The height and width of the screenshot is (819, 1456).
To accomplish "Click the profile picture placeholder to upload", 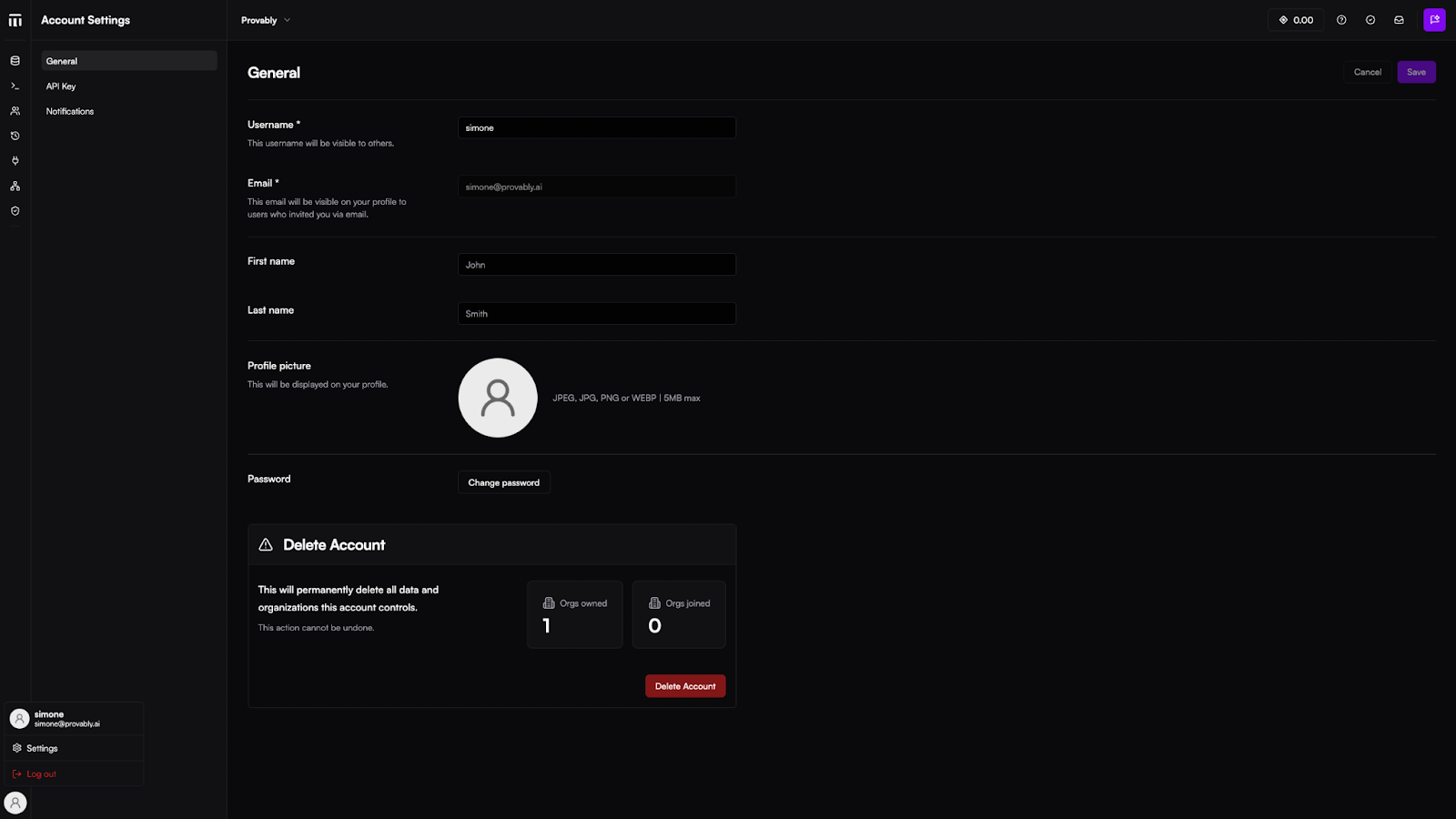I will click(498, 398).
